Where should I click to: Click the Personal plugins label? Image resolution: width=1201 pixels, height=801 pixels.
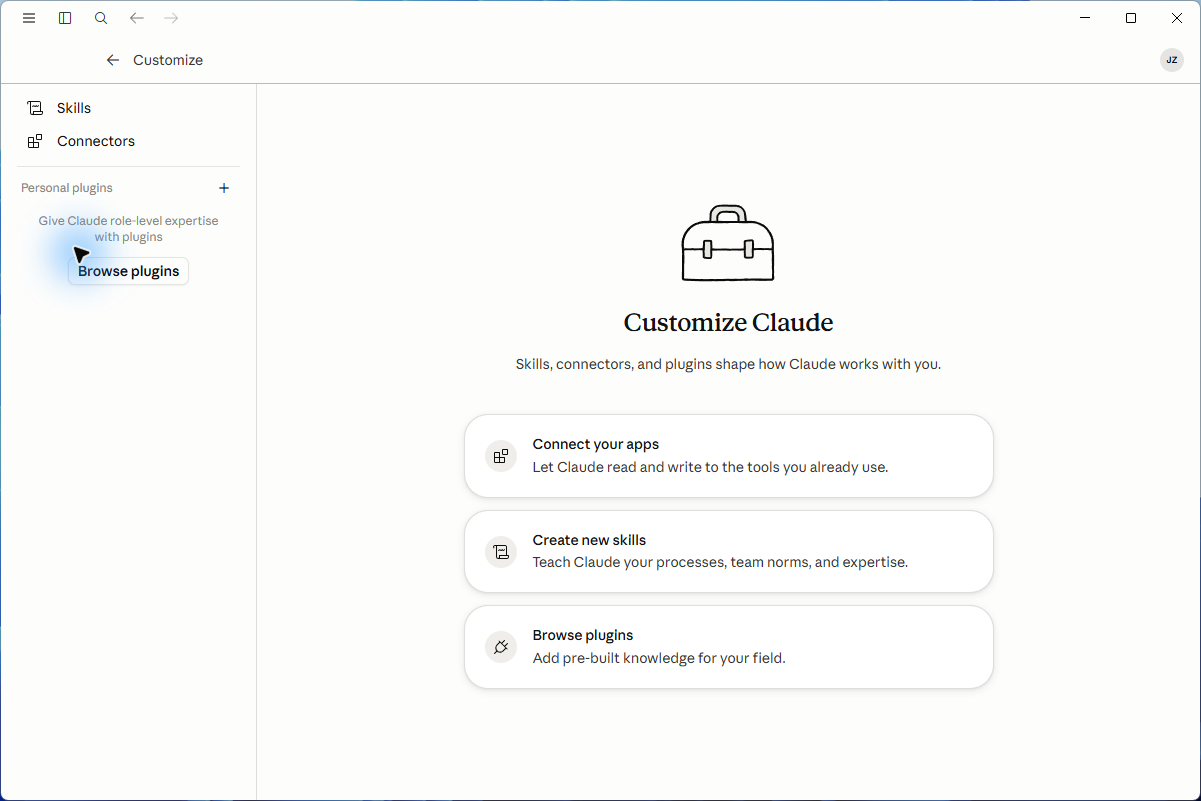67,188
